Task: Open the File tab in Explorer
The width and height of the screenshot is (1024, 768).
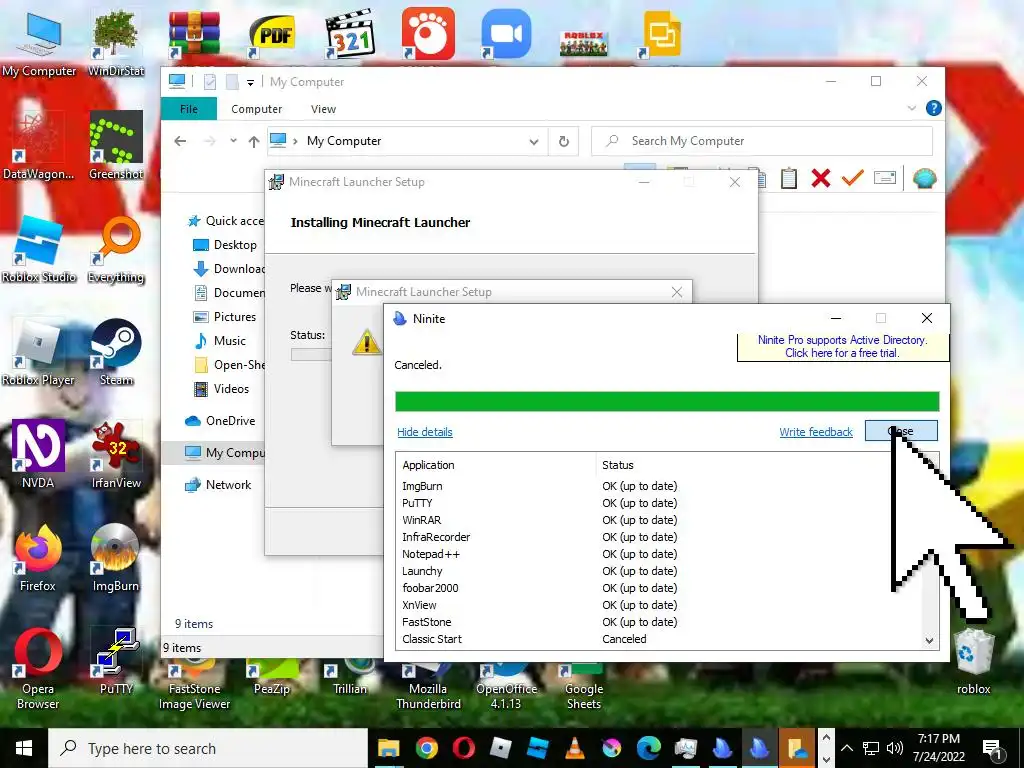Action: [189, 109]
